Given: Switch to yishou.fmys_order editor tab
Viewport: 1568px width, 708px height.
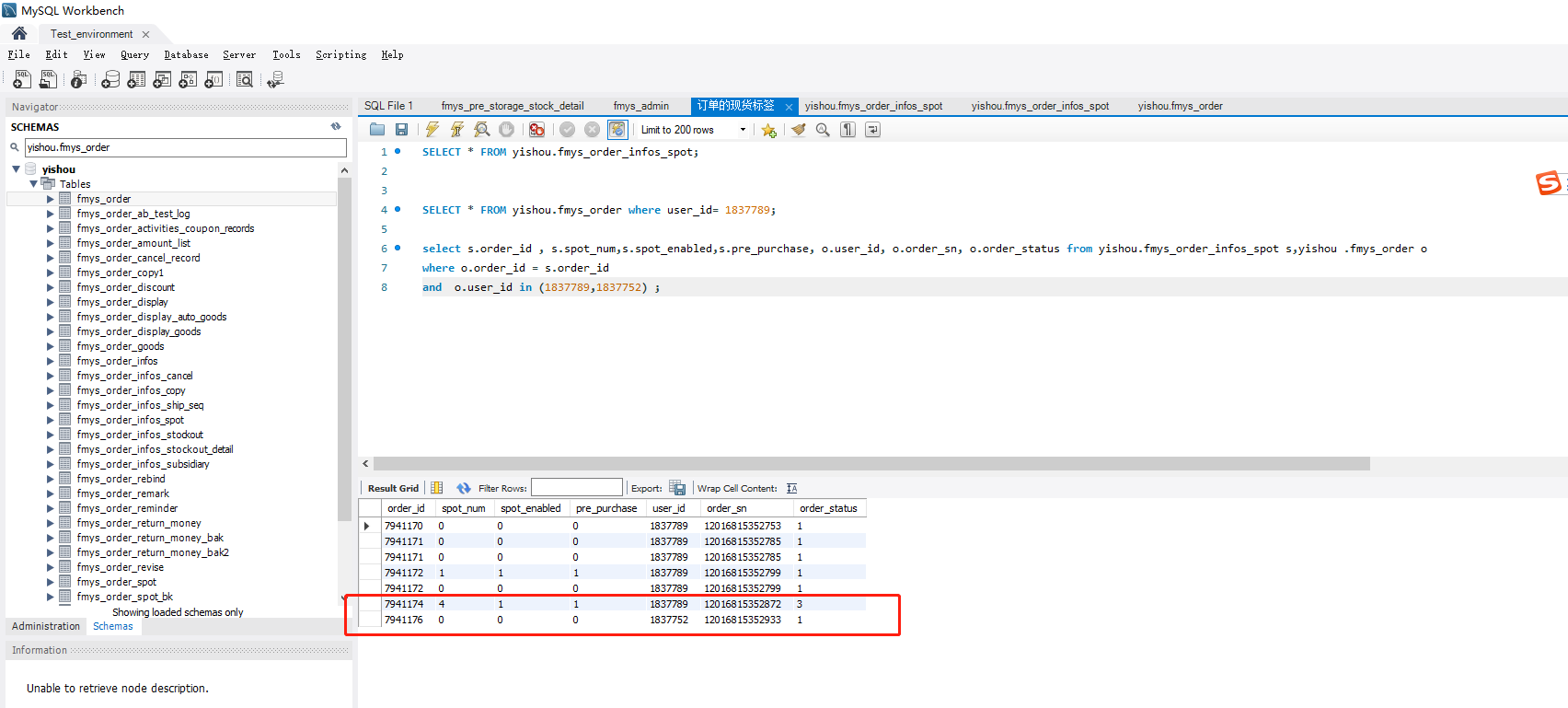Looking at the screenshot, I should coord(1180,106).
